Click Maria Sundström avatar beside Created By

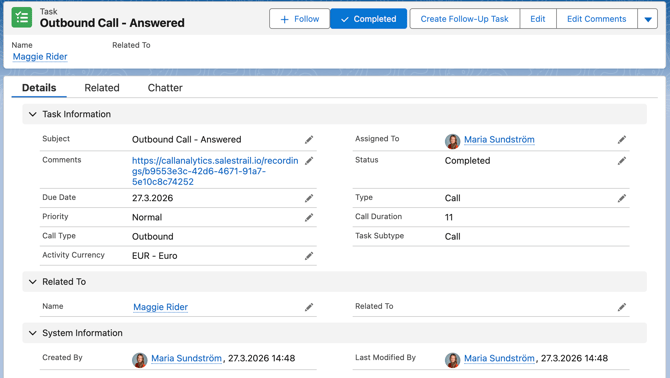pyautogui.click(x=140, y=360)
